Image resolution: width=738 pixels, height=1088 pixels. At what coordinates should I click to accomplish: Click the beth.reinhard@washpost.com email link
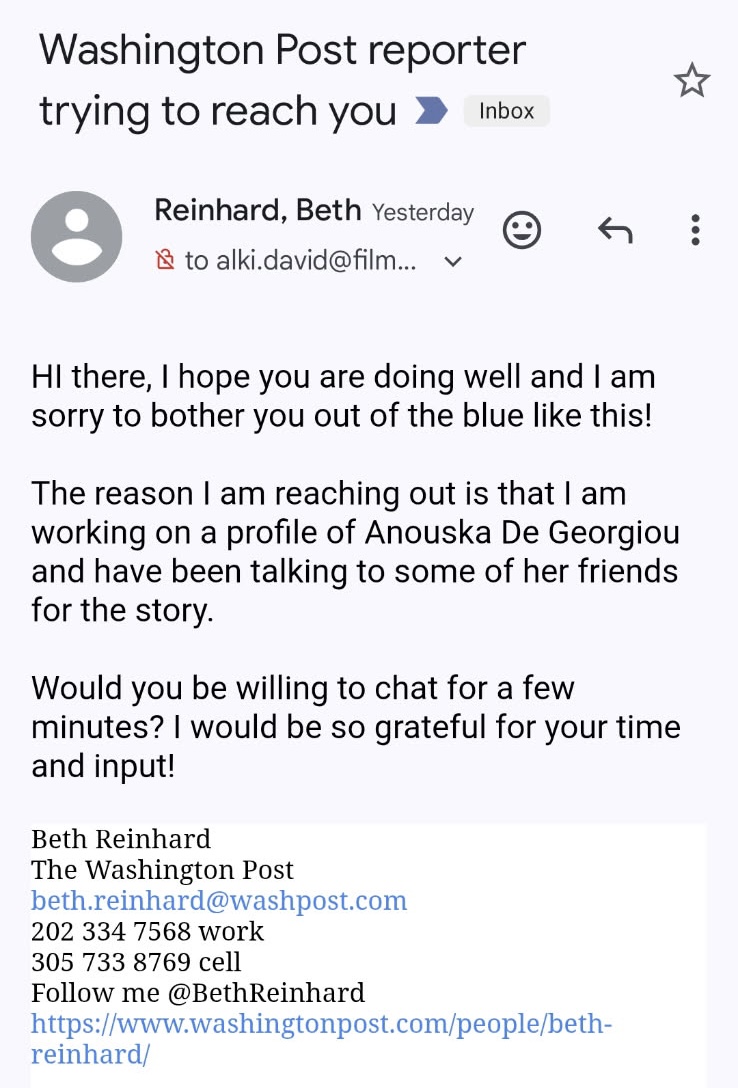pos(219,900)
